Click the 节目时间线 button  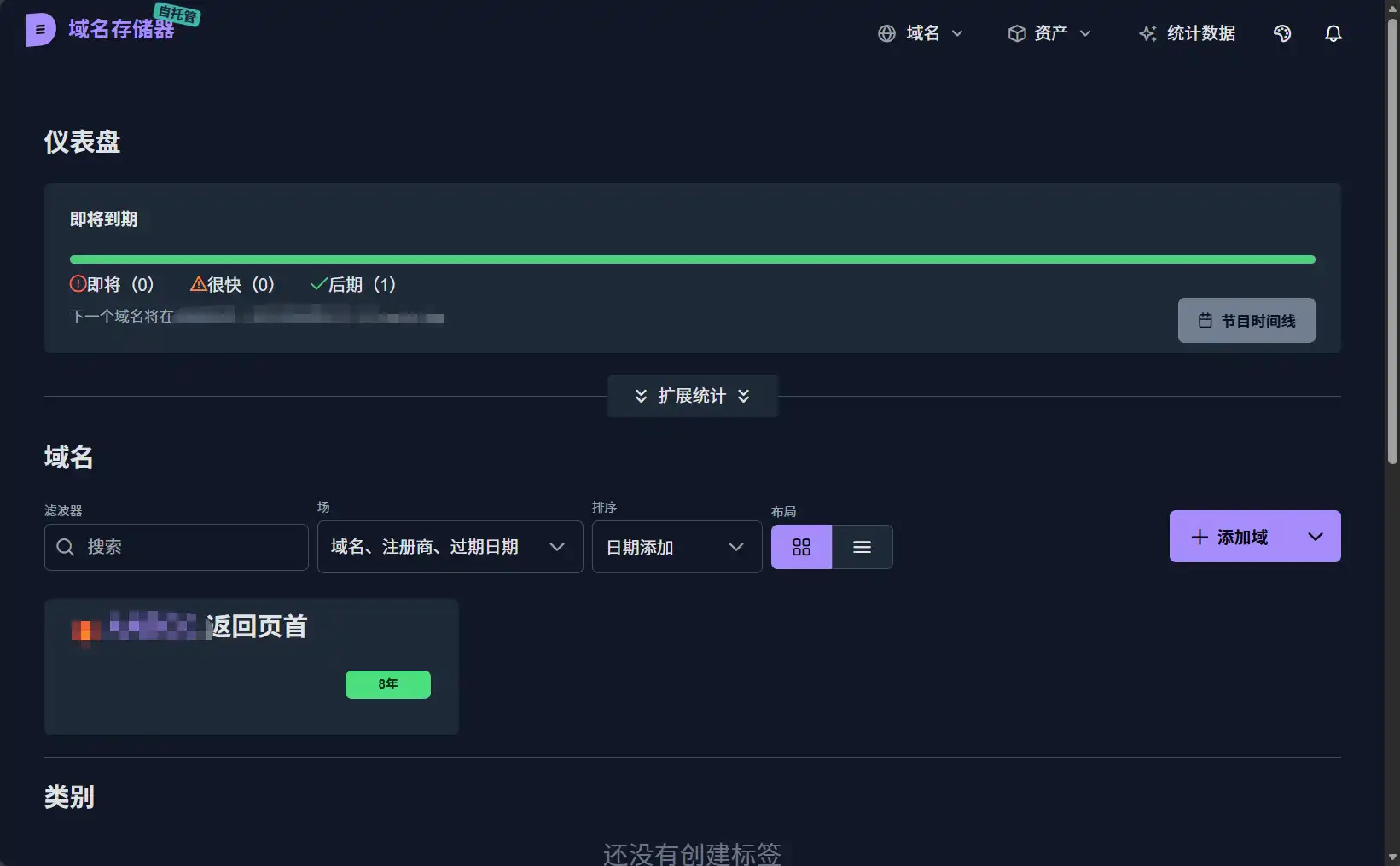click(1246, 321)
